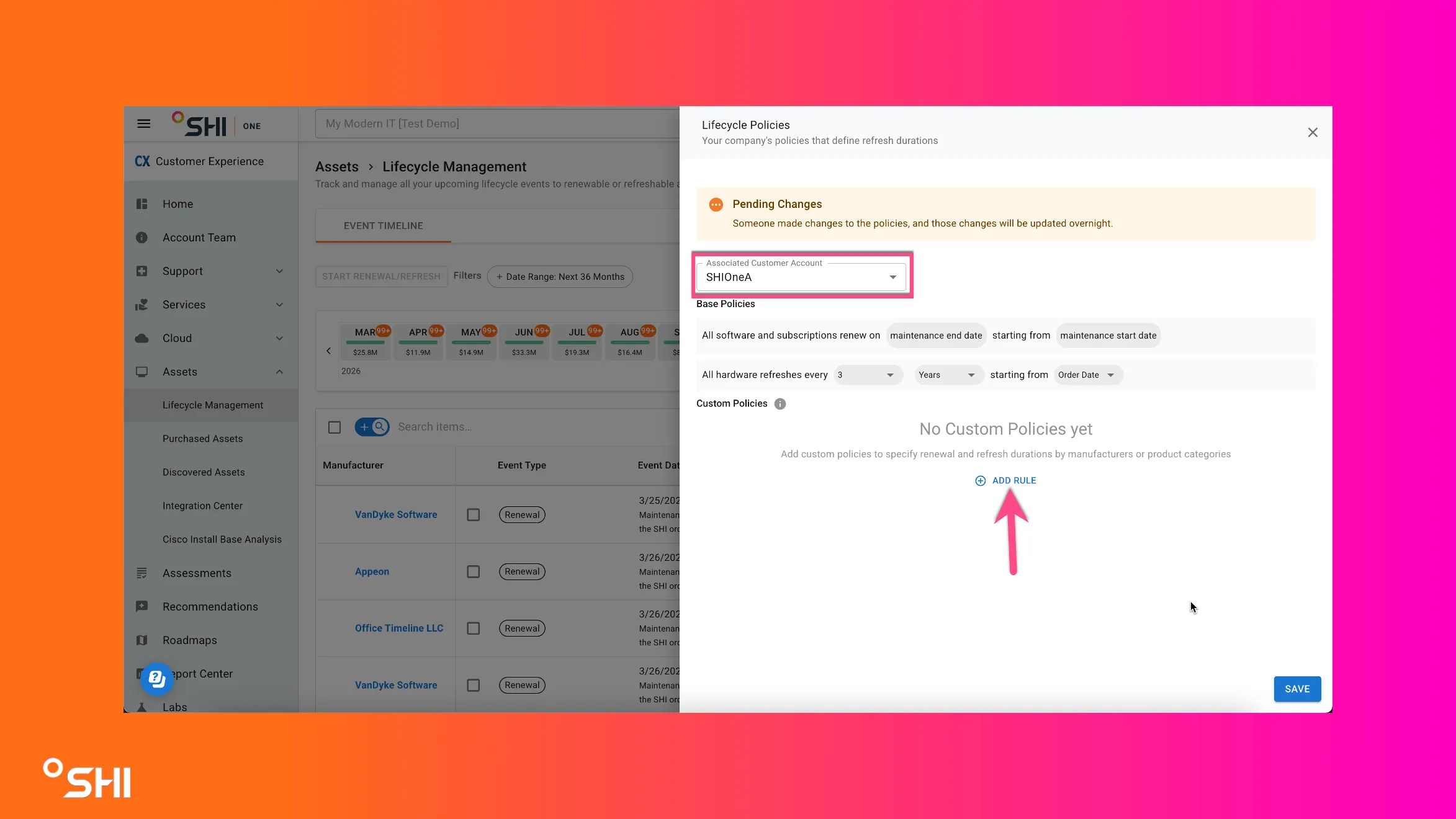Image resolution: width=1456 pixels, height=819 pixels.
Task: Toggle the add-search filter switch
Action: pyautogui.click(x=372, y=427)
